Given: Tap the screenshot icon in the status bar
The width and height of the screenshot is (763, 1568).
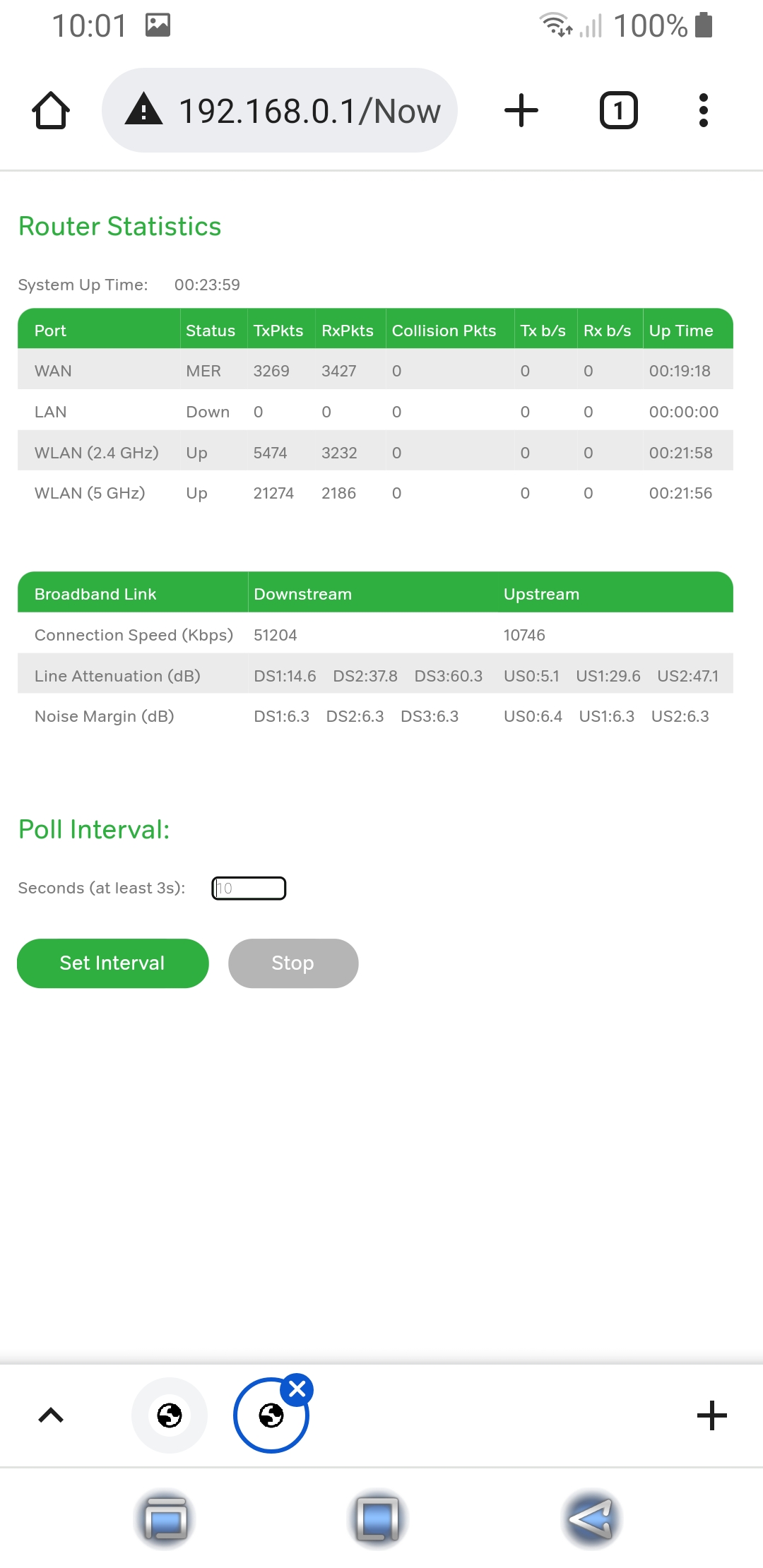Looking at the screenshot, I should [159, 23].
